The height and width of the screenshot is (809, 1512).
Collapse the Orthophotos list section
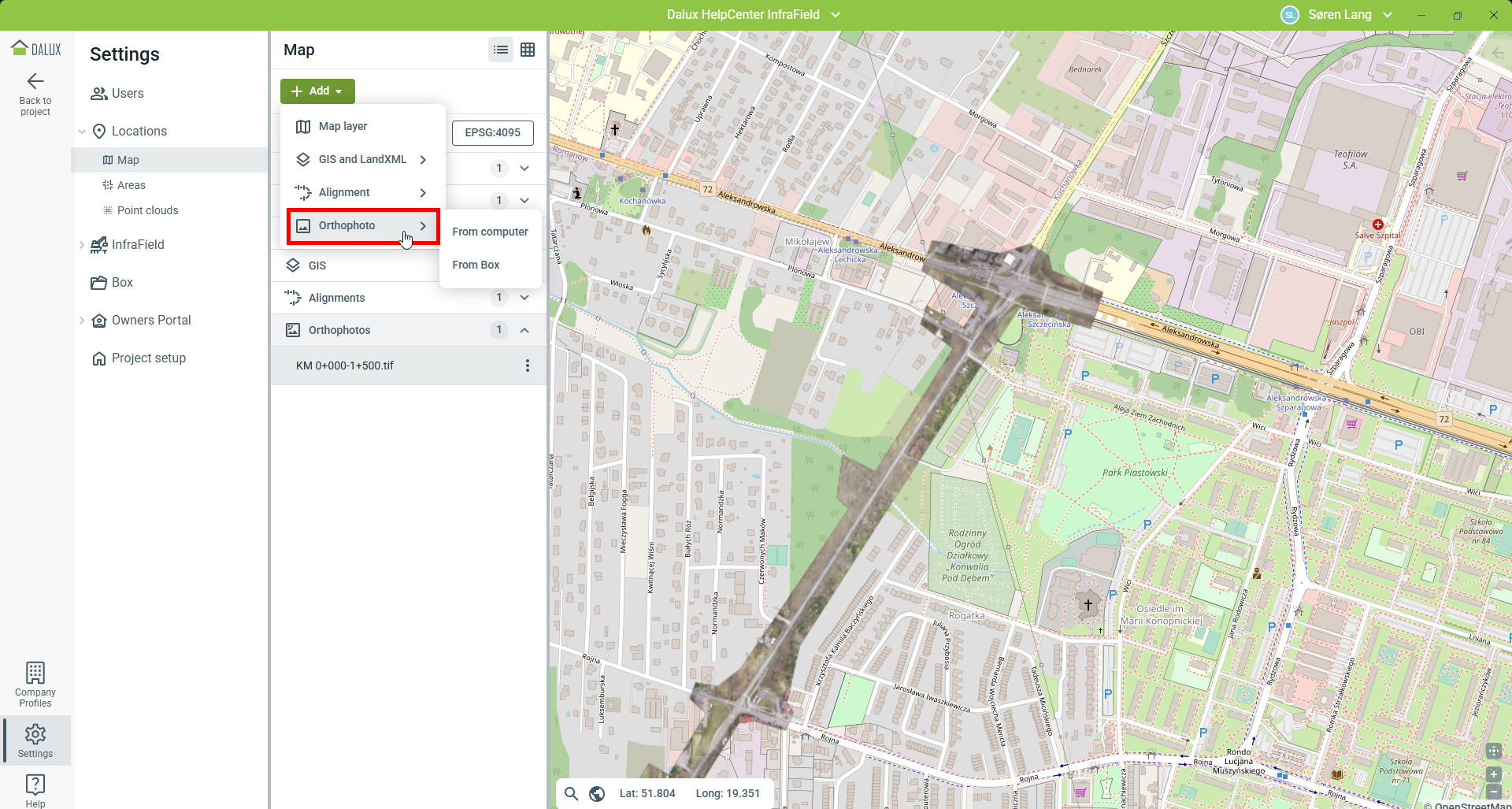point(524,330)
